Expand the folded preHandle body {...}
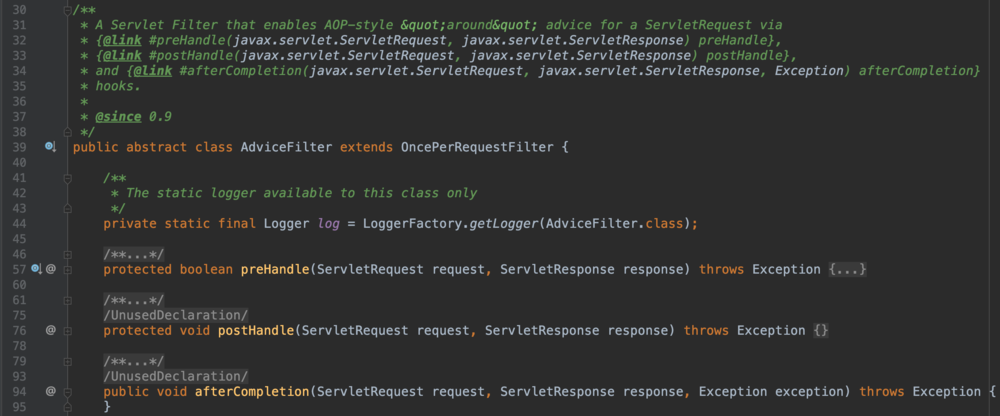This screenshot has width=1000, height=416. [846, 269]
